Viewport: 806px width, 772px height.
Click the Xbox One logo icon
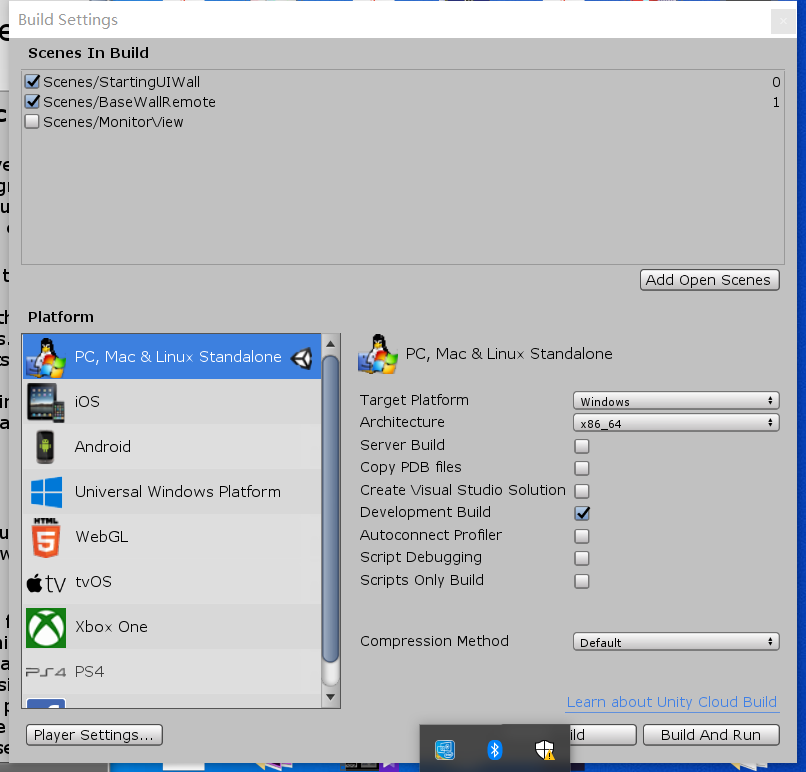[46, 628]
